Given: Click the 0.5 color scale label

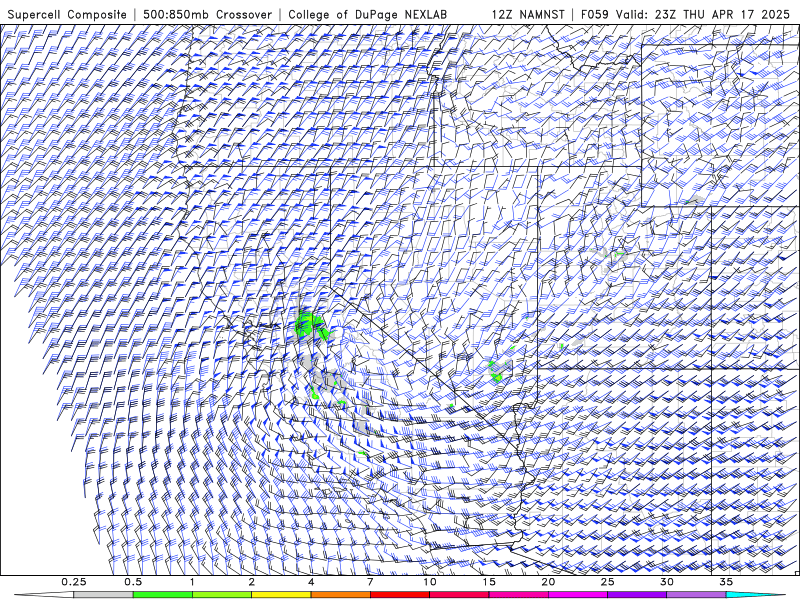Looking at the screenshot, I should 133,582.
